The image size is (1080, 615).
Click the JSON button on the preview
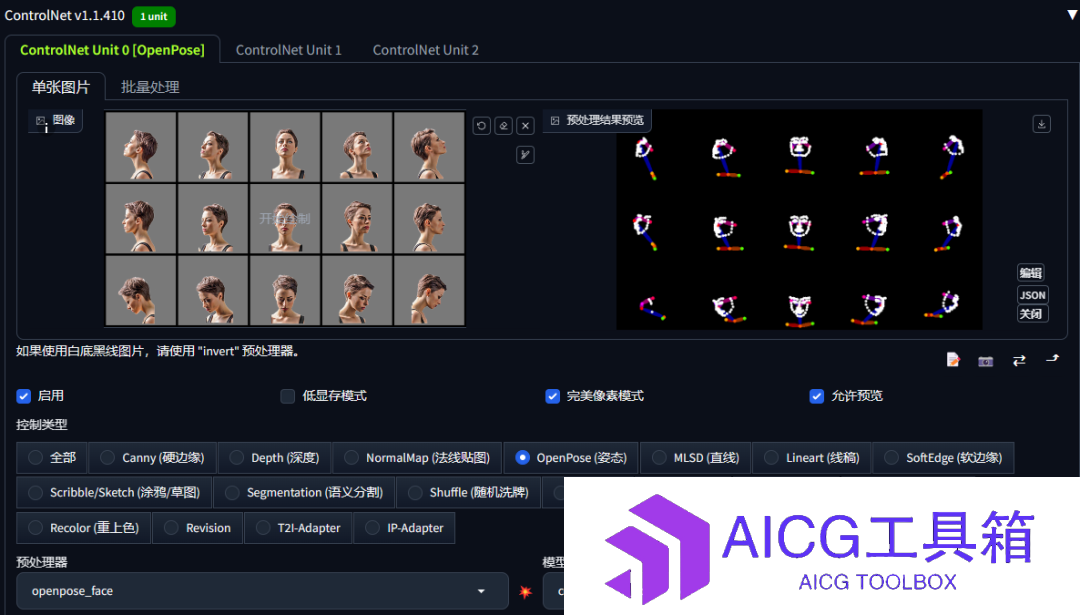click(x=1032, y=295)
